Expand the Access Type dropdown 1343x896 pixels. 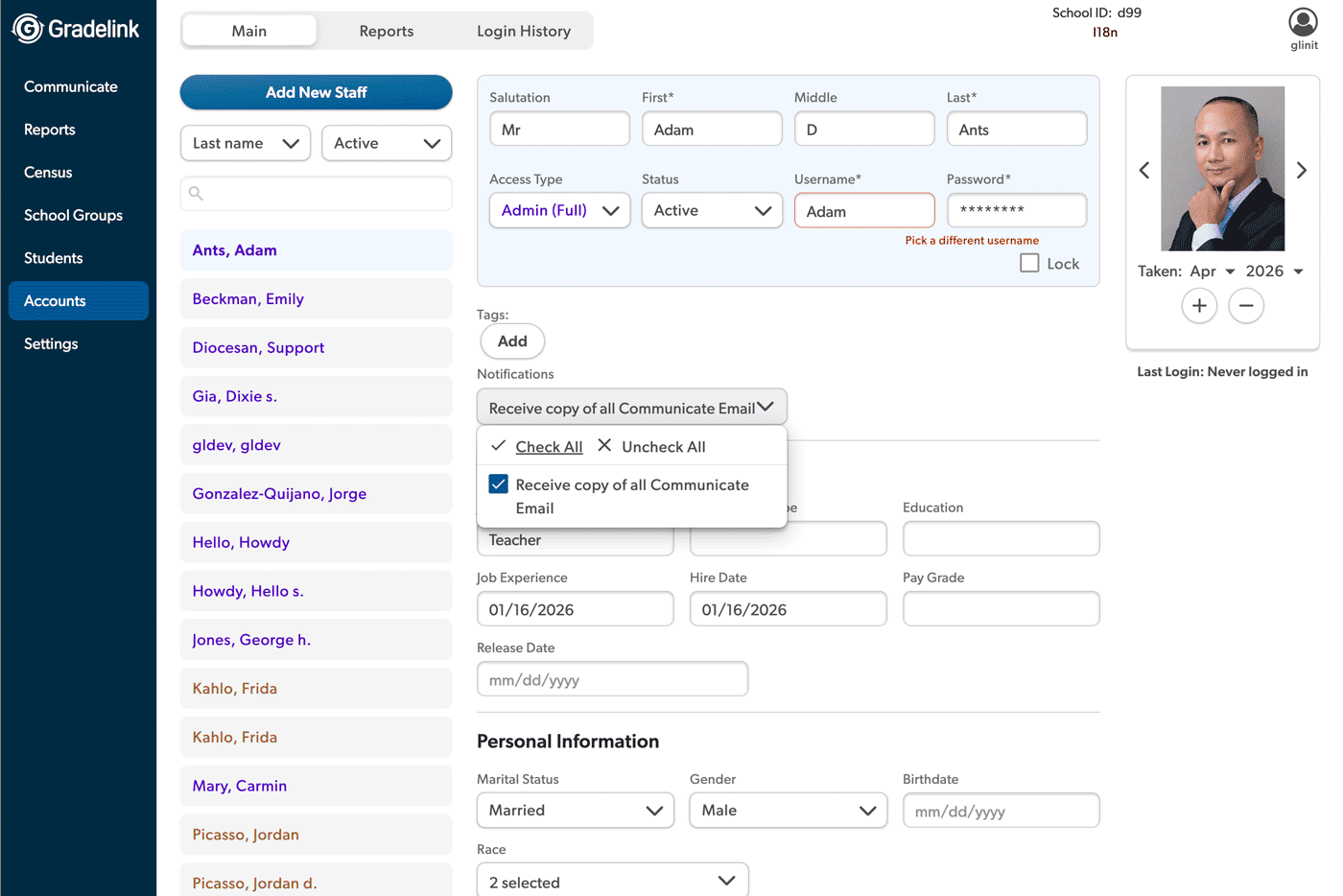coord(559,211)
